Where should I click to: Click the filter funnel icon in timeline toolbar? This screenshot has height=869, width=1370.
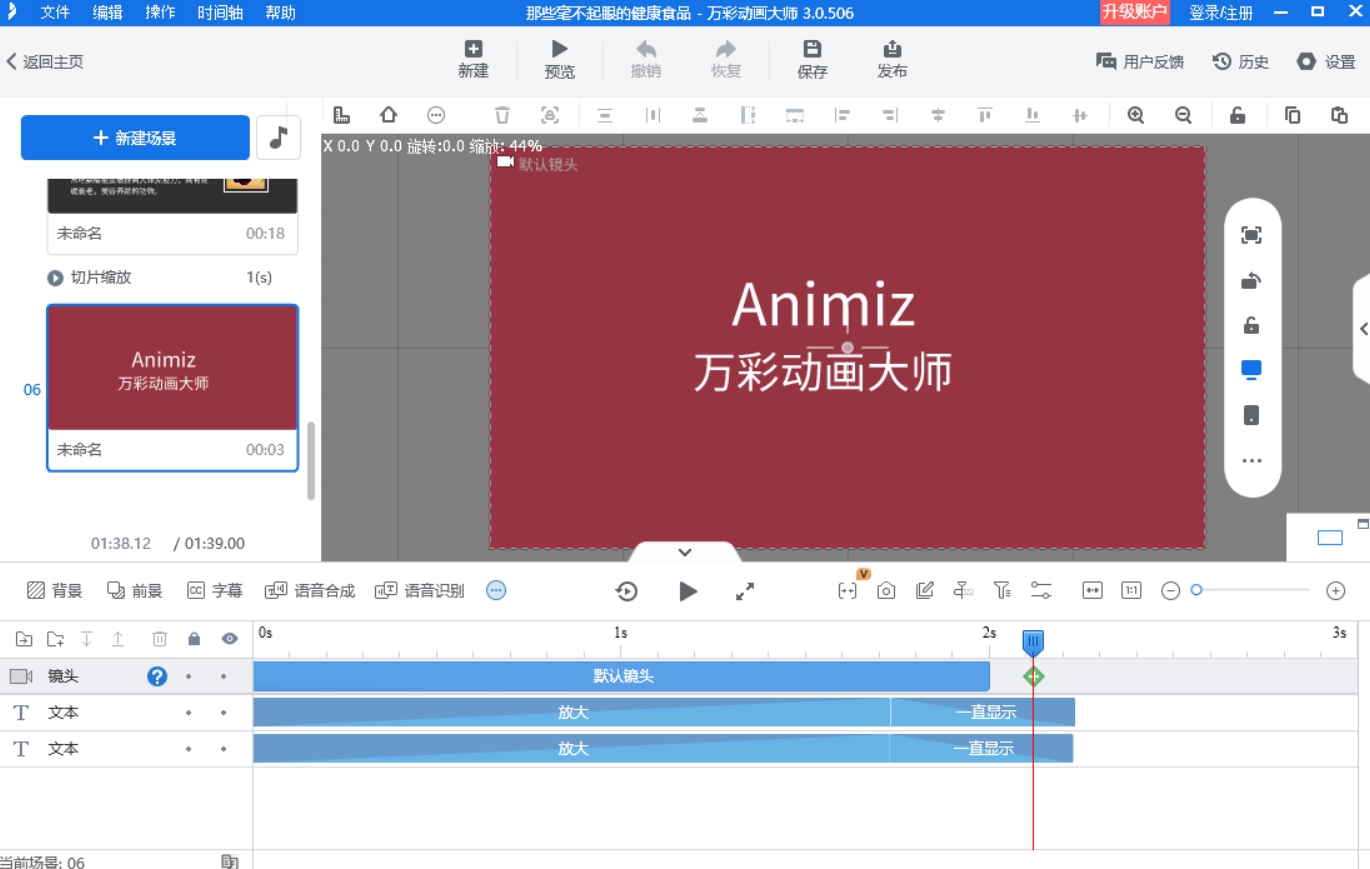pyautogui.click(x=1002, y=591)
